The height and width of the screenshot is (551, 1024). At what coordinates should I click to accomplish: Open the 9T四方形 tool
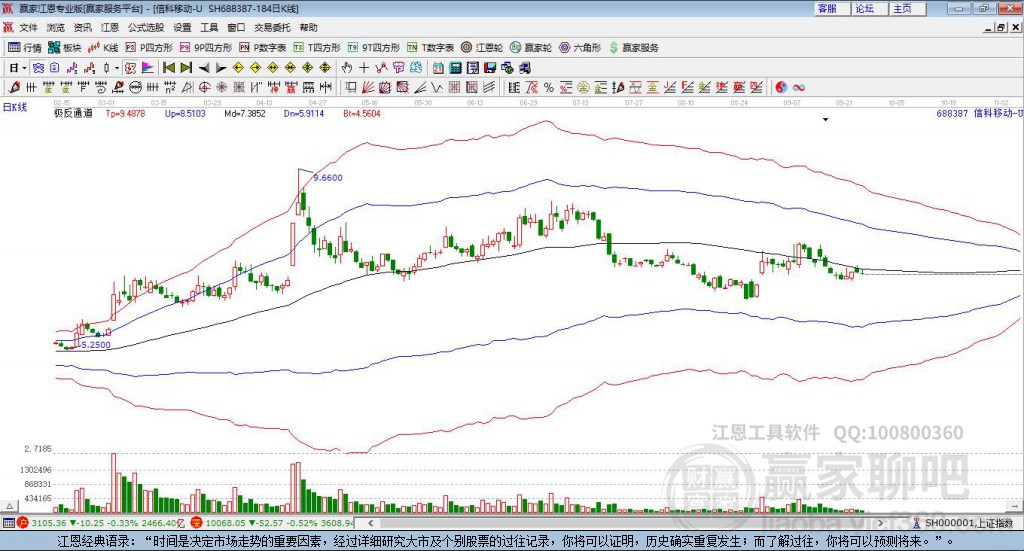[374, 48]
